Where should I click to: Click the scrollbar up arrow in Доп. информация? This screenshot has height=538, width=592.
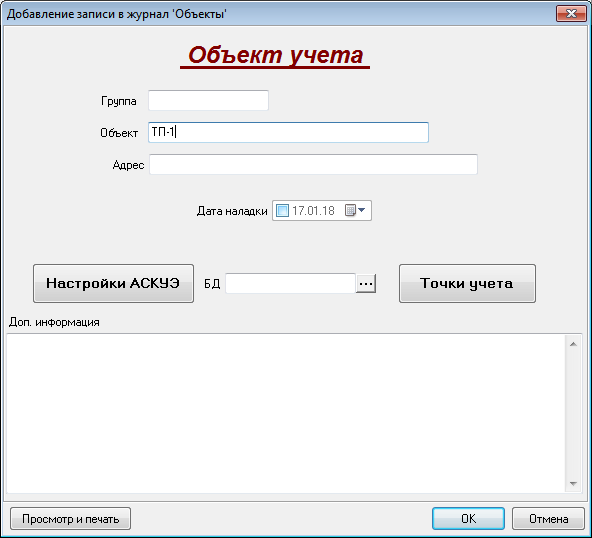573,344
